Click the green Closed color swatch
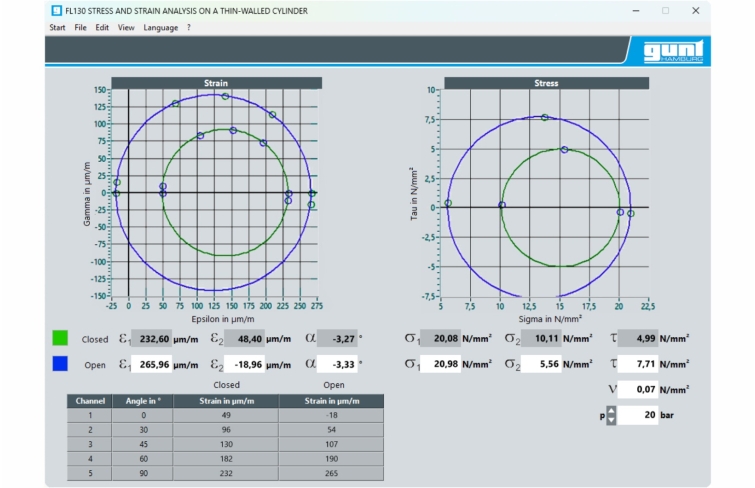The height and width of the screenshot is (488, 755). click(60, 338)
